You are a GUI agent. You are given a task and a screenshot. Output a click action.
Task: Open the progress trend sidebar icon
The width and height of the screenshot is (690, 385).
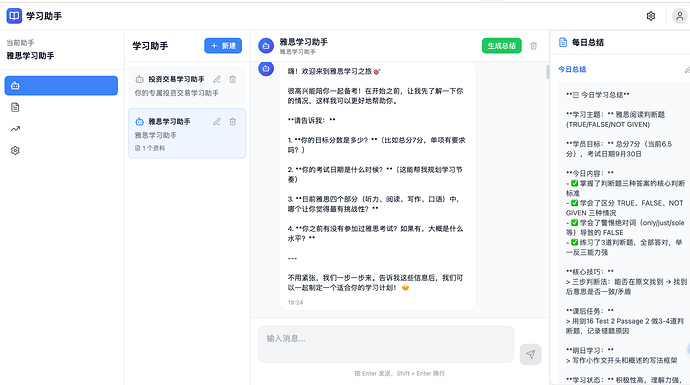click(15, 128)
